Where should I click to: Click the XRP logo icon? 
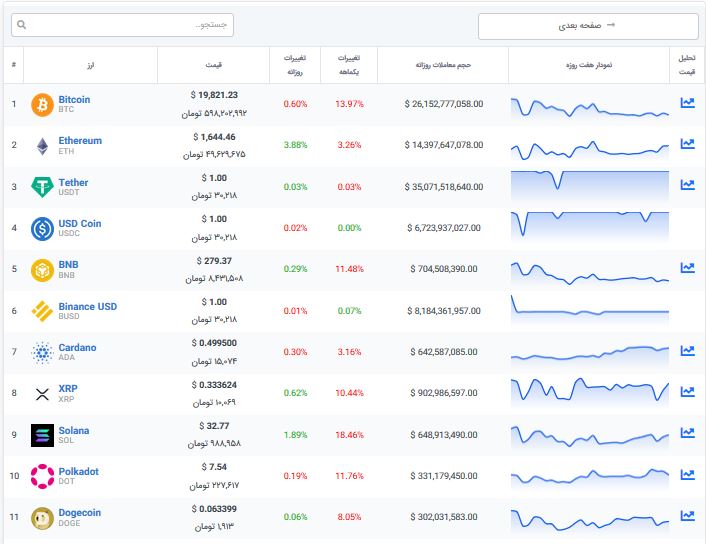42,394
